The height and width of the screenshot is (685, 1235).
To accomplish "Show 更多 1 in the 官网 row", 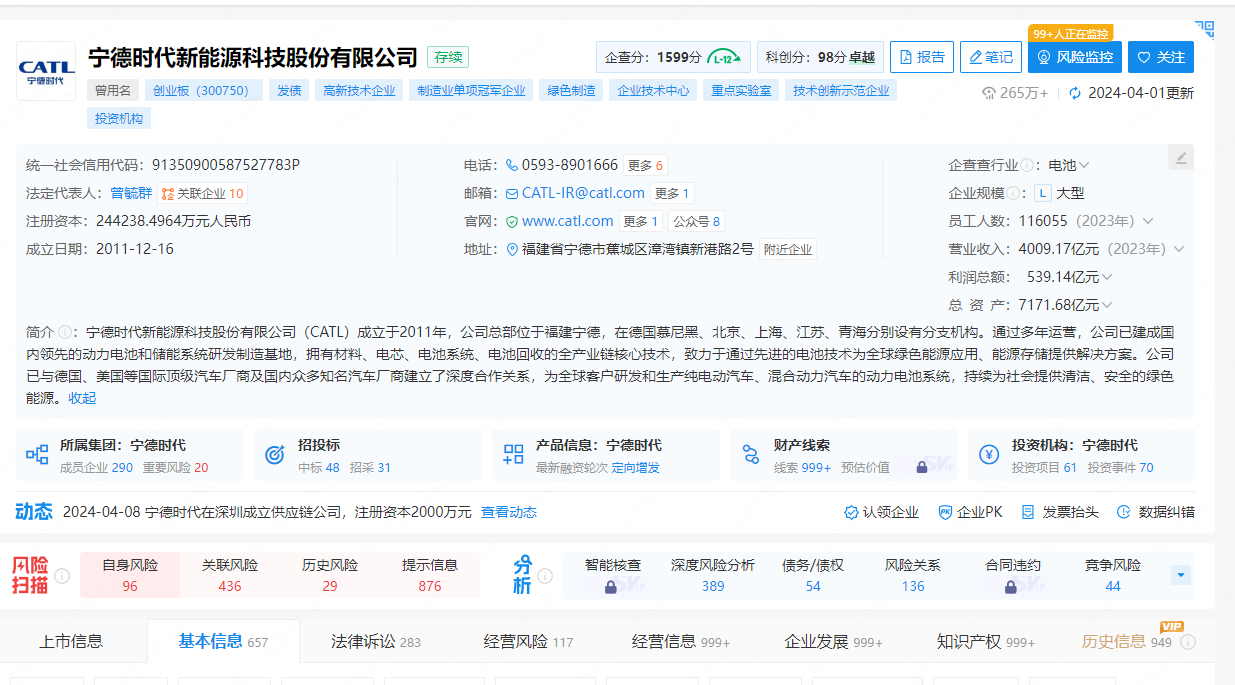I will click(641, 221).
